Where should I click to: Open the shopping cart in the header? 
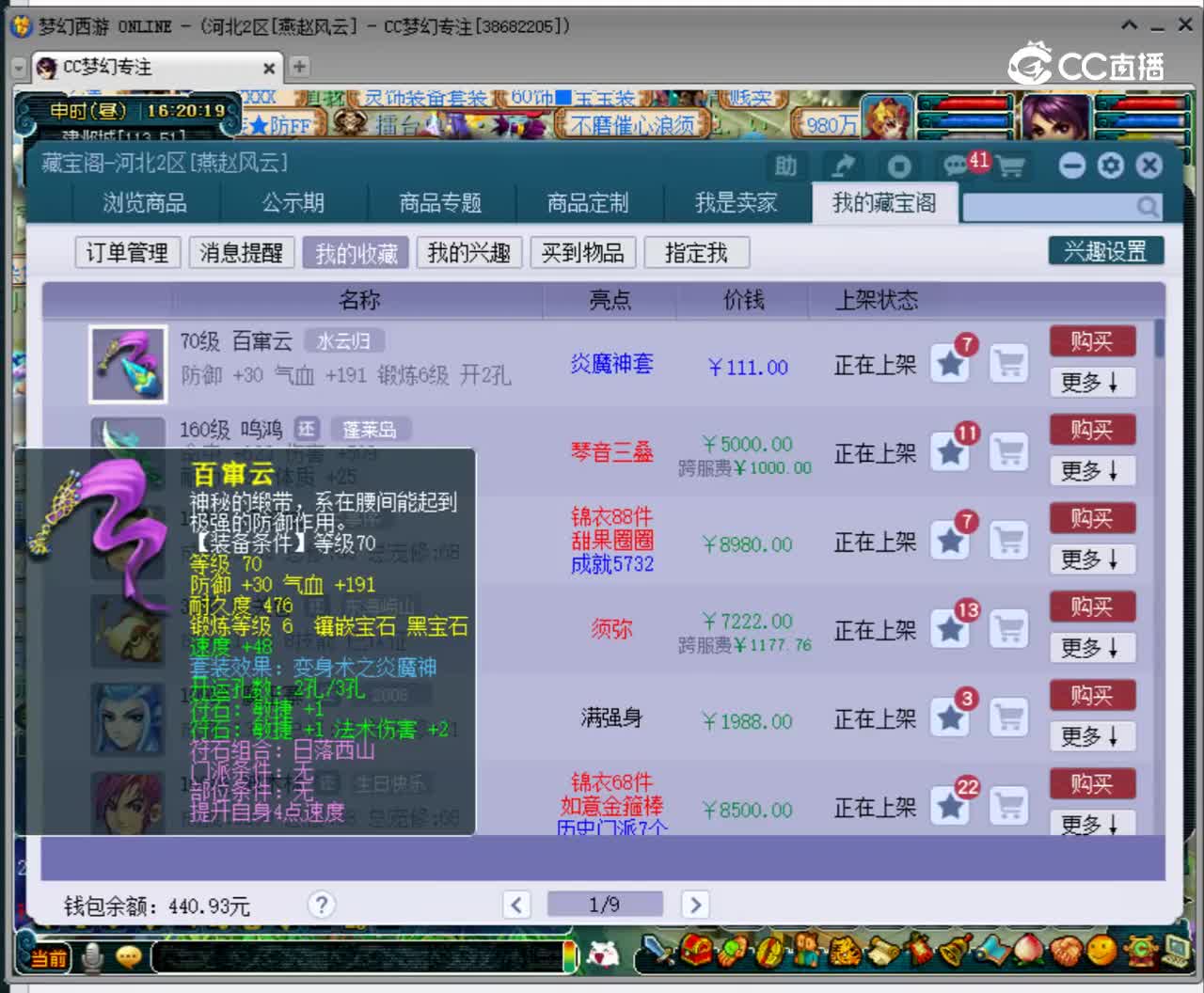pyautogui.click(x=1011, y=167)
